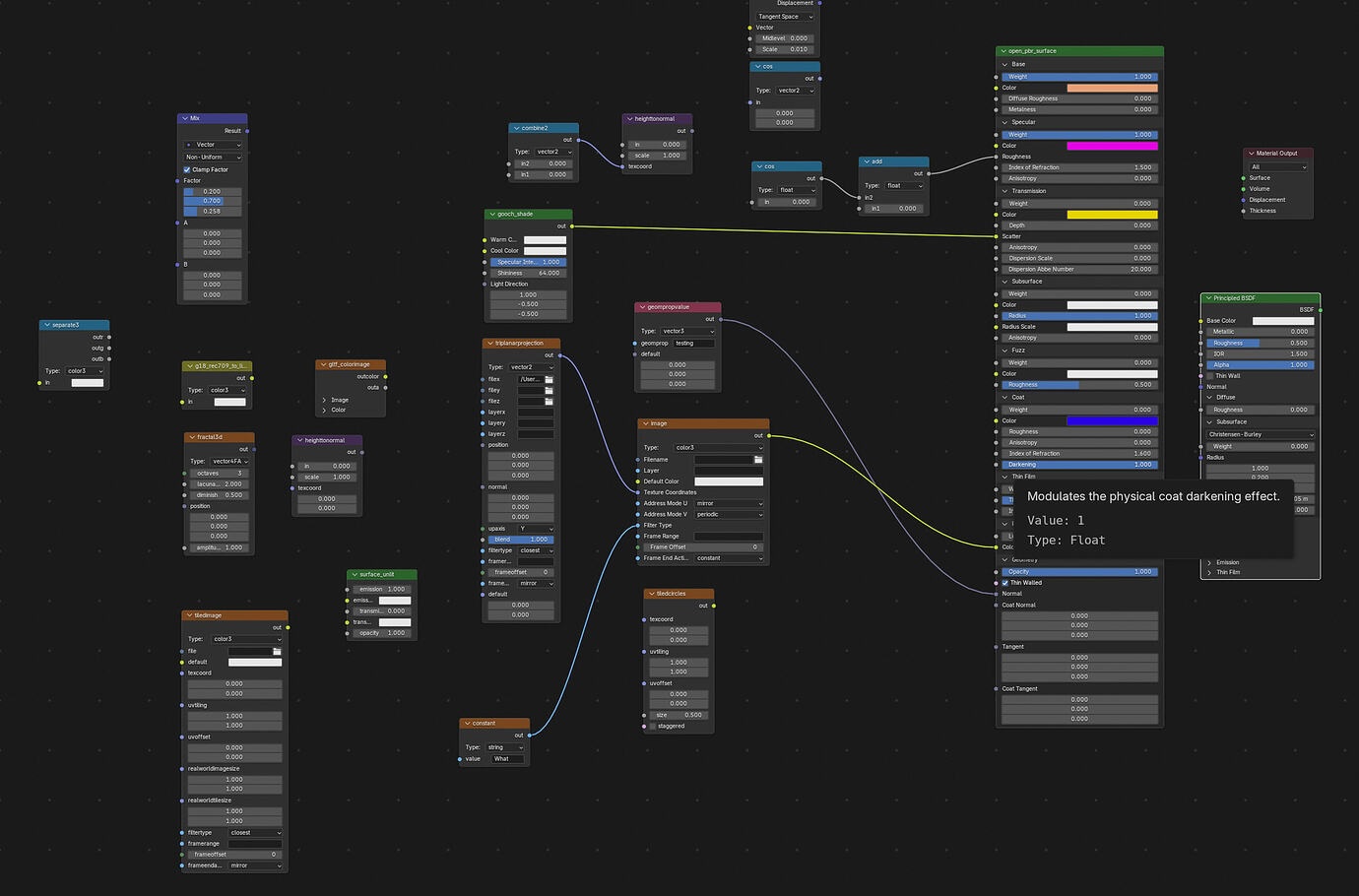Open the salmon Base Color swatch
Screen dimensions: 1359x896
1113,88
